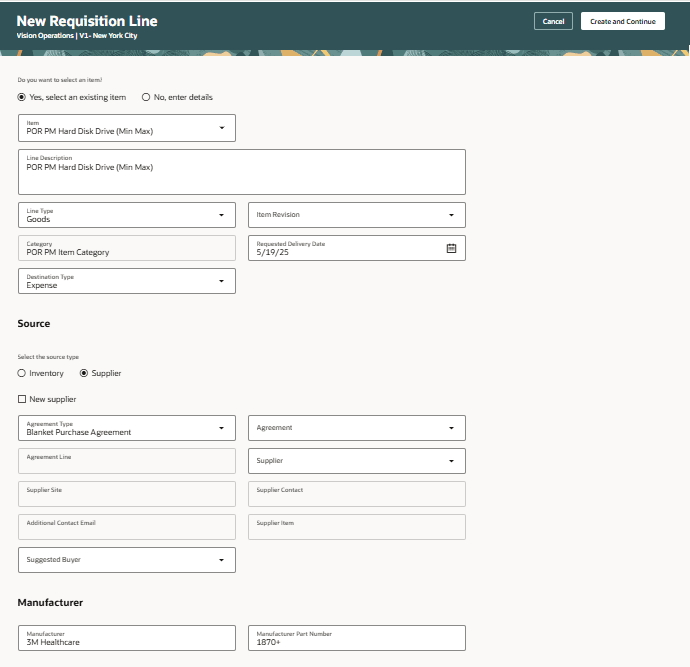The height and width of the screenshot is (667, 690).
Task: Open the Line Type dropdown
Action: (x=127, y=215)
